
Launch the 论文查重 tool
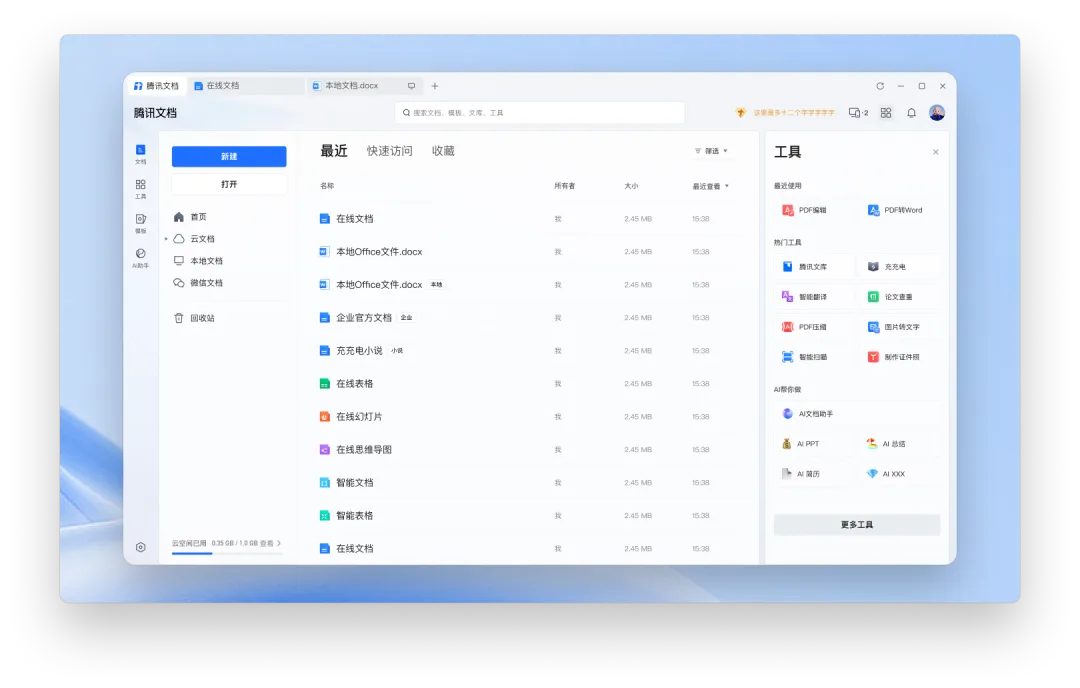click(900, 297)
